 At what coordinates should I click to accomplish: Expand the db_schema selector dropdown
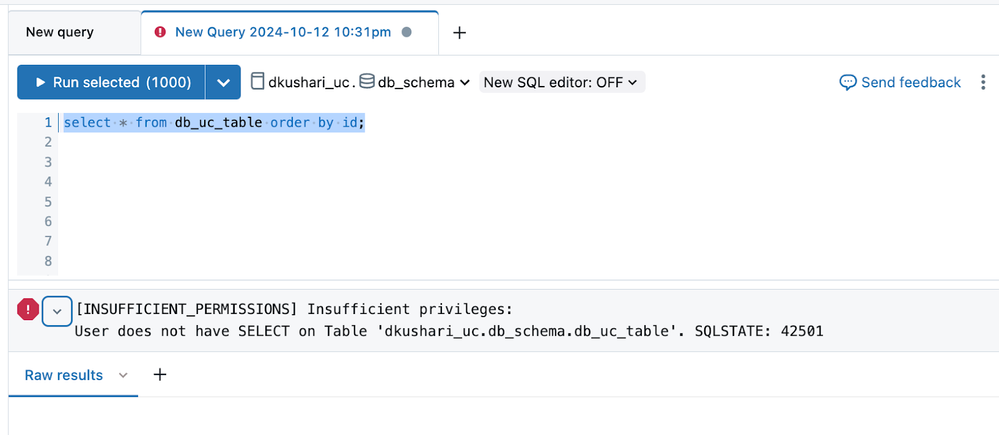point(465,83)
